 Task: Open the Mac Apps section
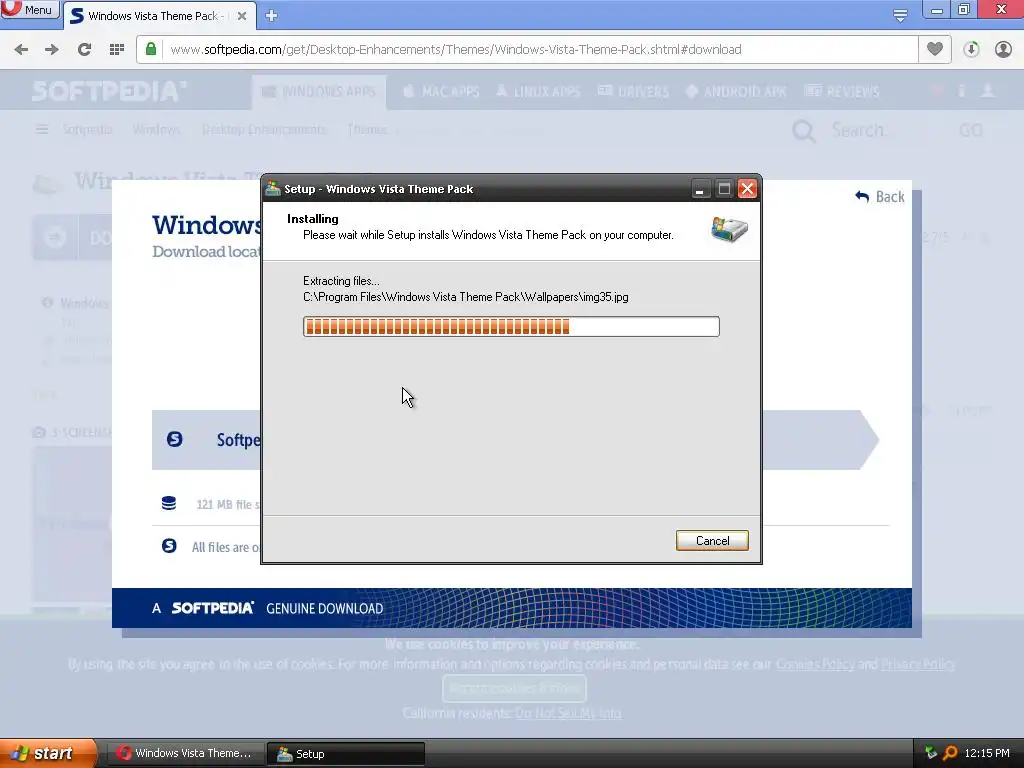441,91
